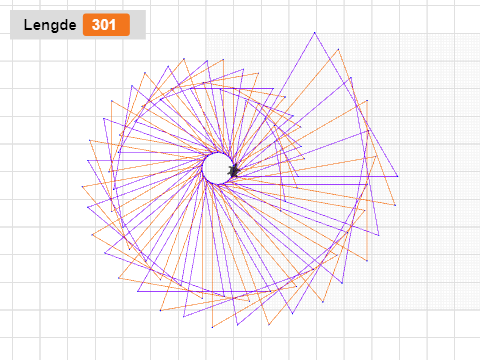Click the top corner of the tallest orange triangle
This screenshot has width=480, height=360.
[338, 49]
